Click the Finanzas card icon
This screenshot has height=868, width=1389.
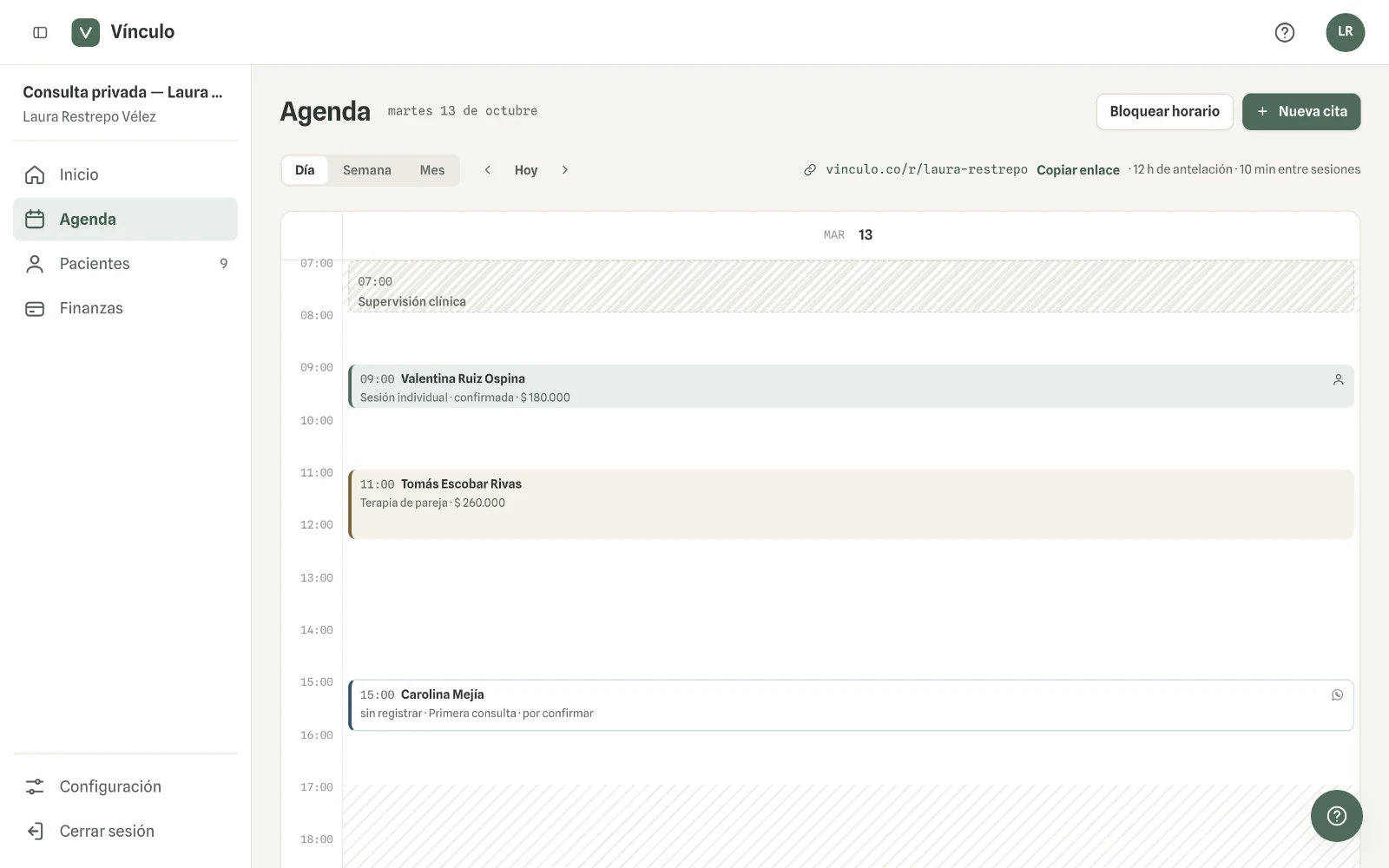(x=35, y=308)
